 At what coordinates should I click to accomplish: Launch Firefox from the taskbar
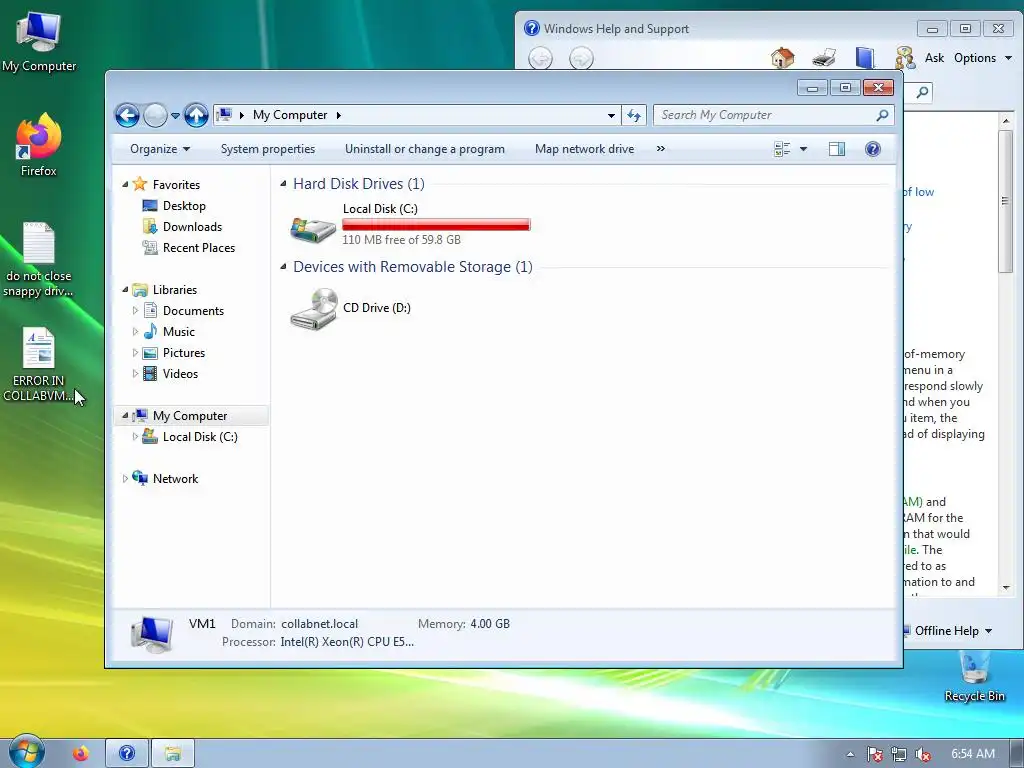coord(81,754)
